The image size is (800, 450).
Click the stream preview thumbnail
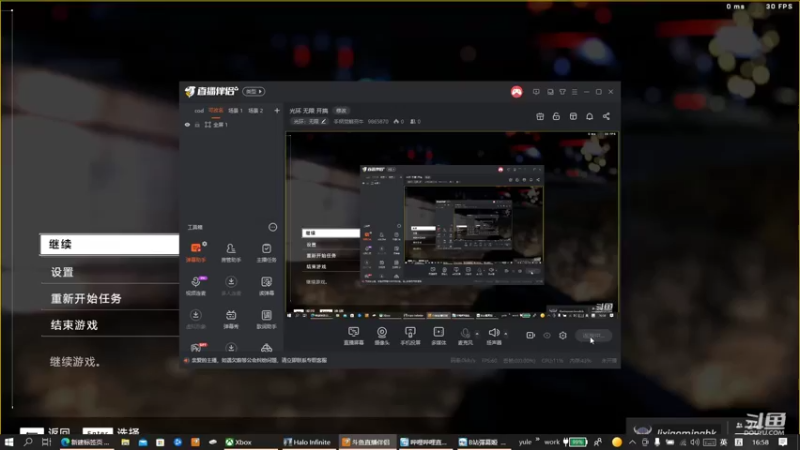click(452, 225)
